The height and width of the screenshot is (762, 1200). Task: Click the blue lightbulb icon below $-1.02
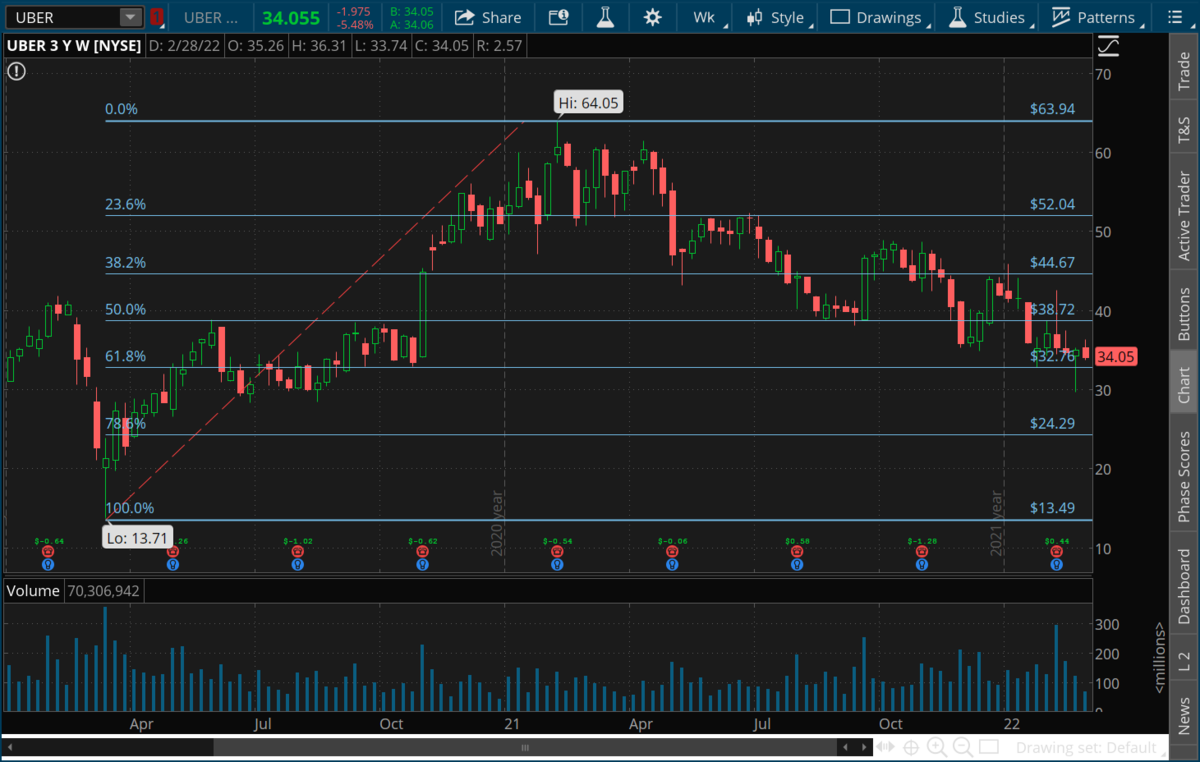(297, 564)
